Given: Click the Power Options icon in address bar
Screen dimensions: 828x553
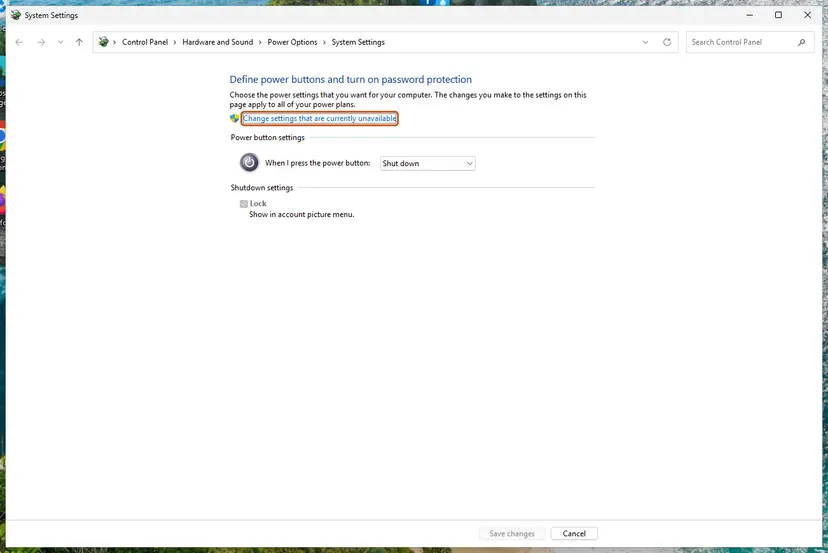Looking at the screenshot, I should point(104,42).
